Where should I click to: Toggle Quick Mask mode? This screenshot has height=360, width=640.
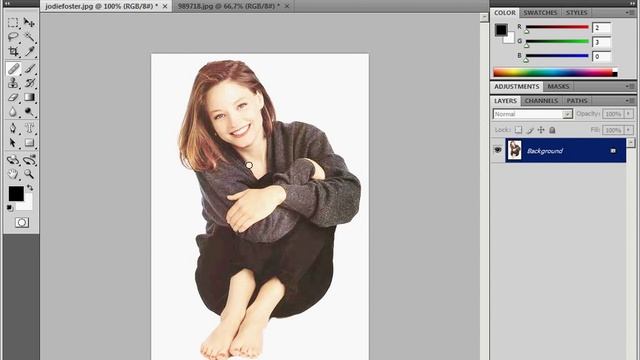click(x=22, y=222)
